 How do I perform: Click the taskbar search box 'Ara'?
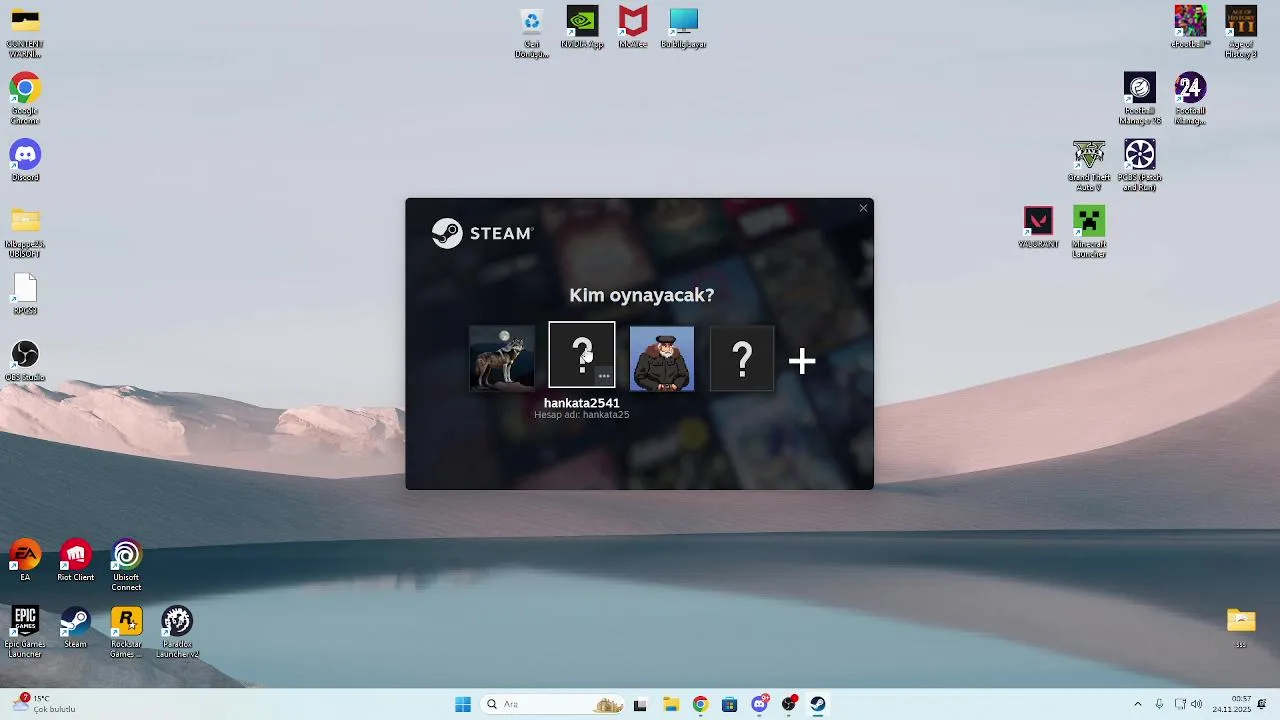point(554,704)
